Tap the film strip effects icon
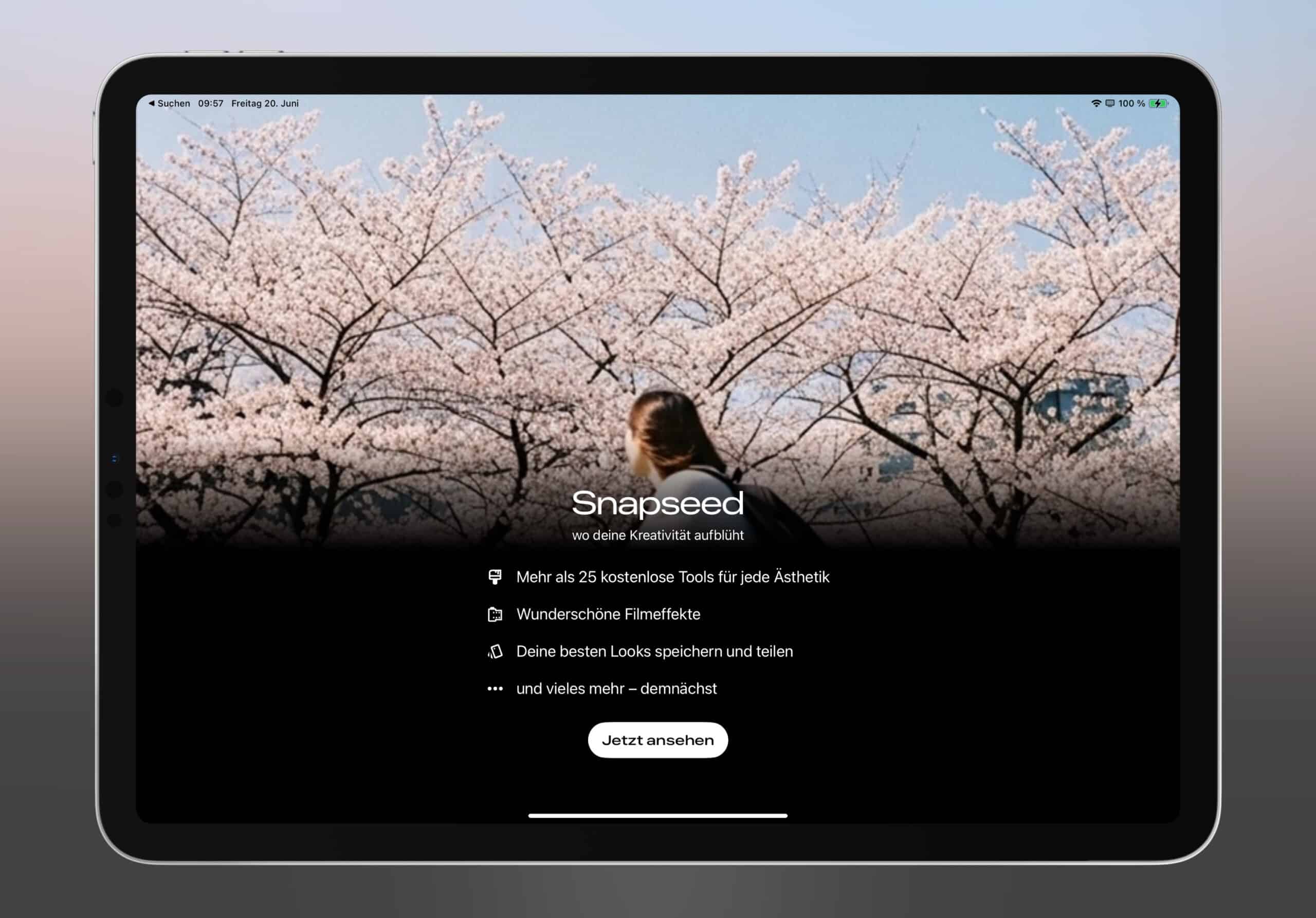 point(495,614)
